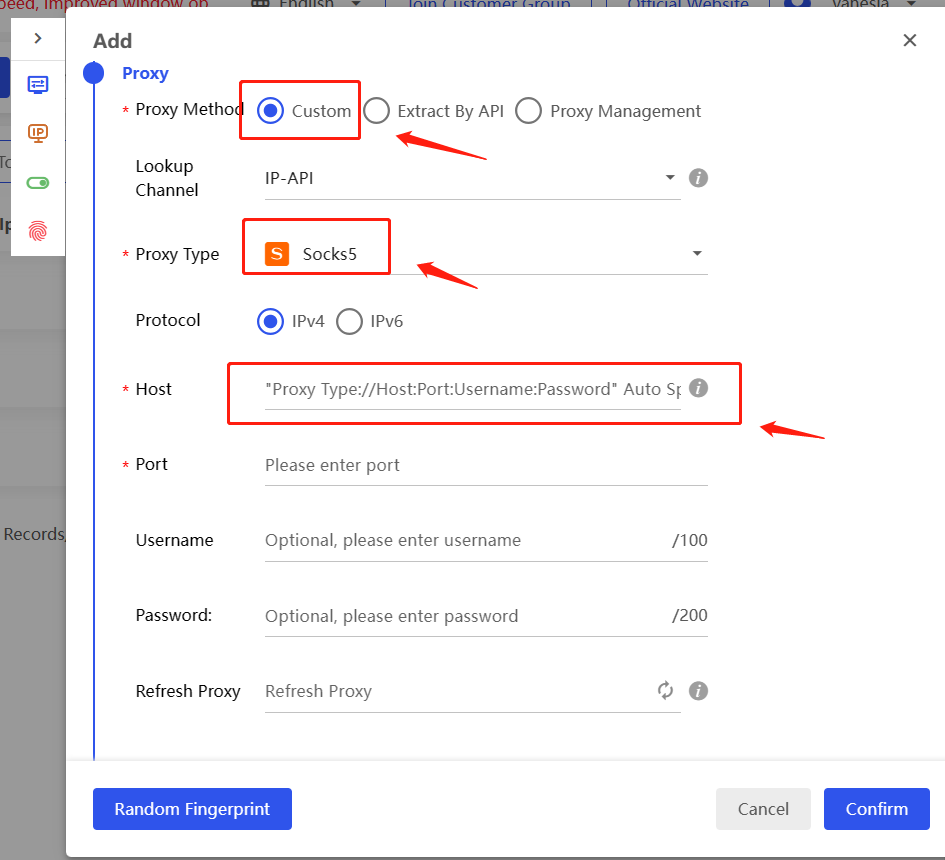
Task: Select the Proxy Management method
Action: tap(528, 111)
